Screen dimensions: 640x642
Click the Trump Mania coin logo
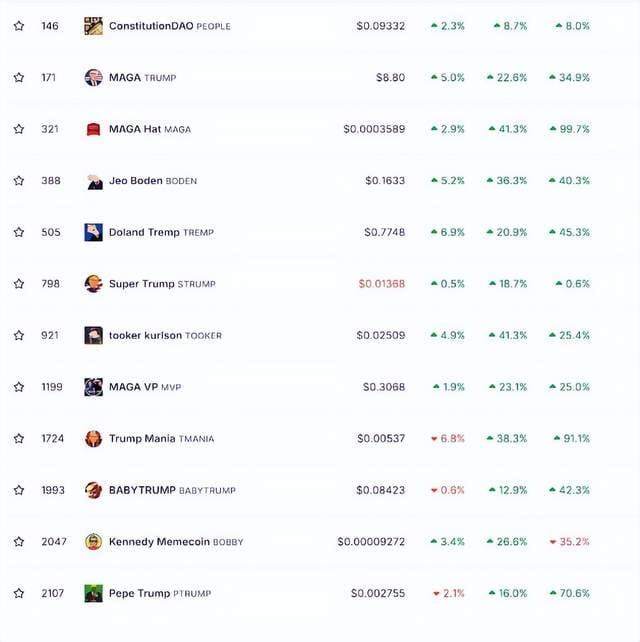pos(93,439)
